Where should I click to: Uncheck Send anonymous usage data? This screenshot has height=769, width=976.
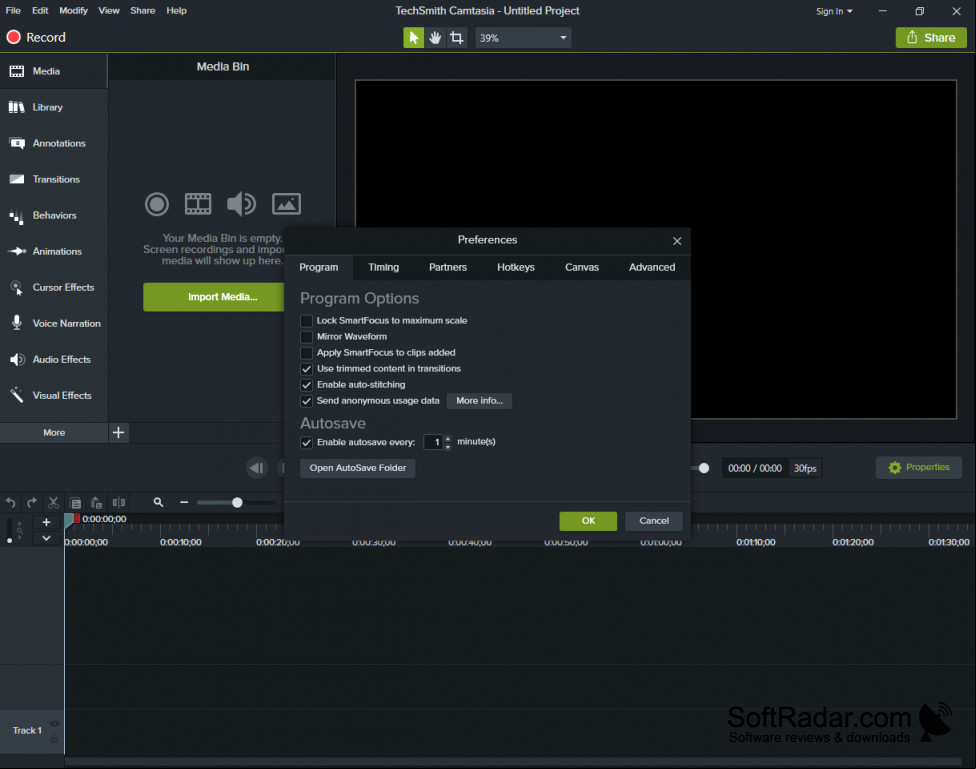(x=306, y=402)
